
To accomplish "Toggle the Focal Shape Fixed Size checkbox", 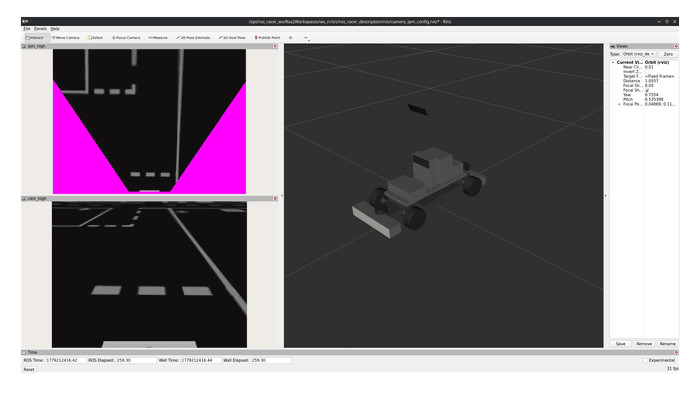I will [x=647, y=90].
